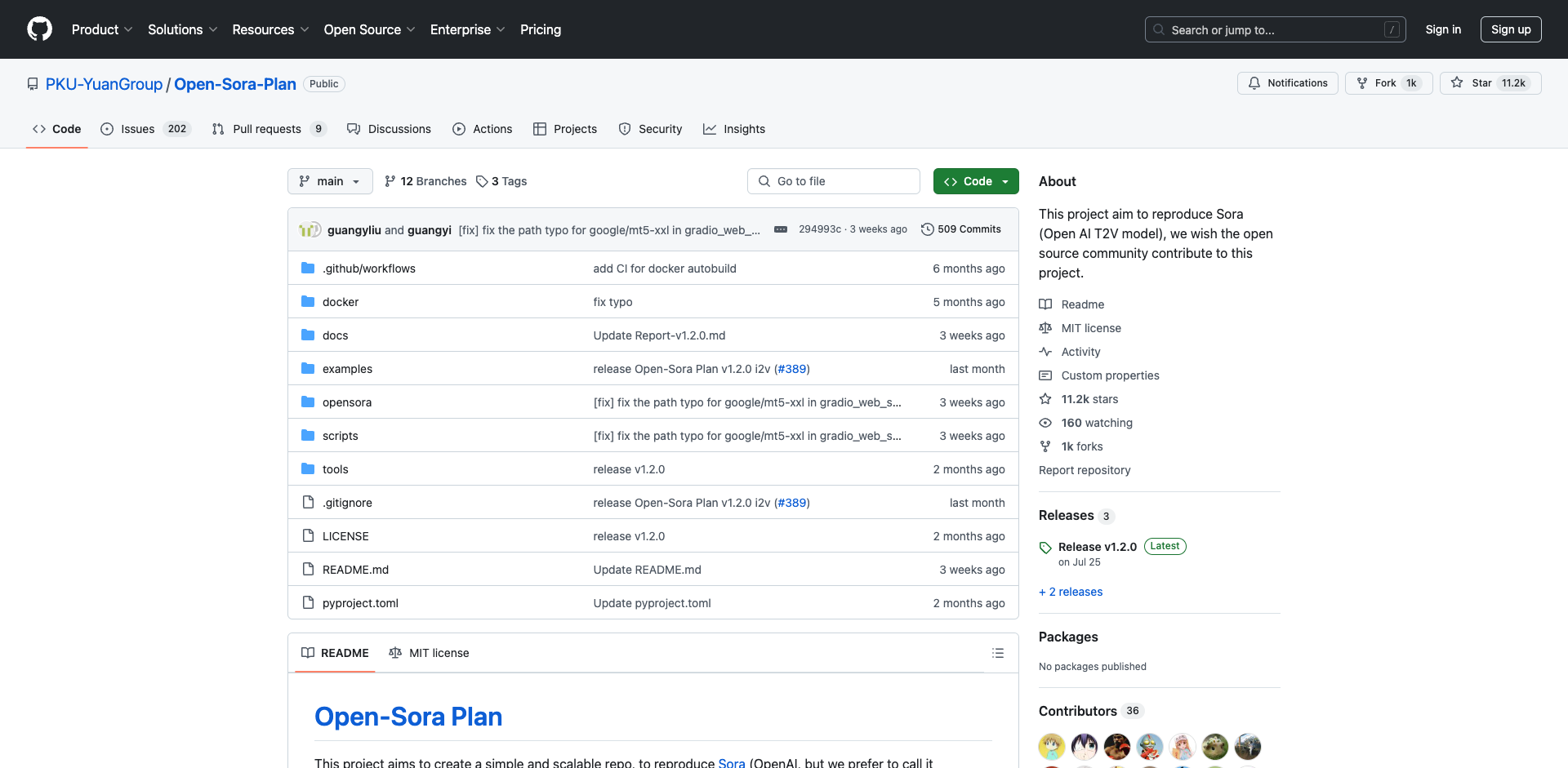
Task: Expand the Product menu
Action: (102, 29)
